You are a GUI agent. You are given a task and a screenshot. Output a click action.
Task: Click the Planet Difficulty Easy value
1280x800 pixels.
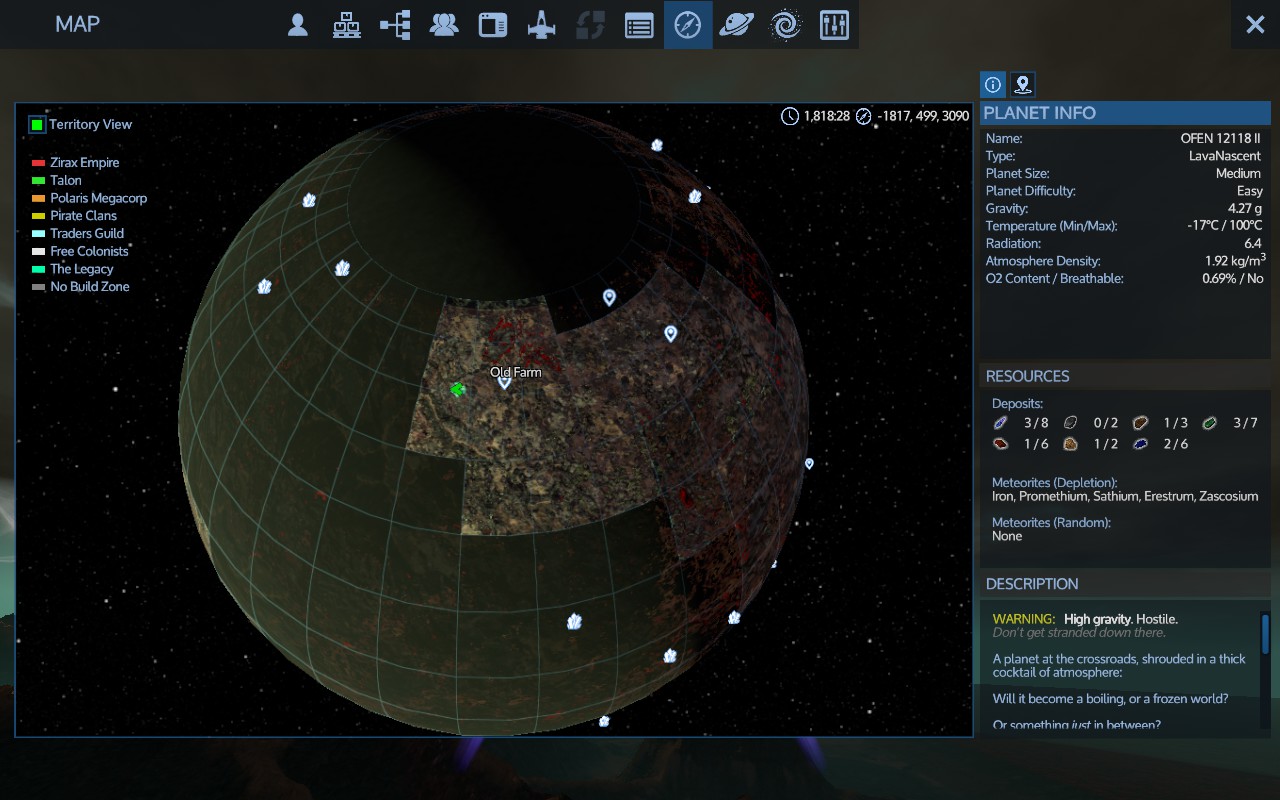[1250, 191]
